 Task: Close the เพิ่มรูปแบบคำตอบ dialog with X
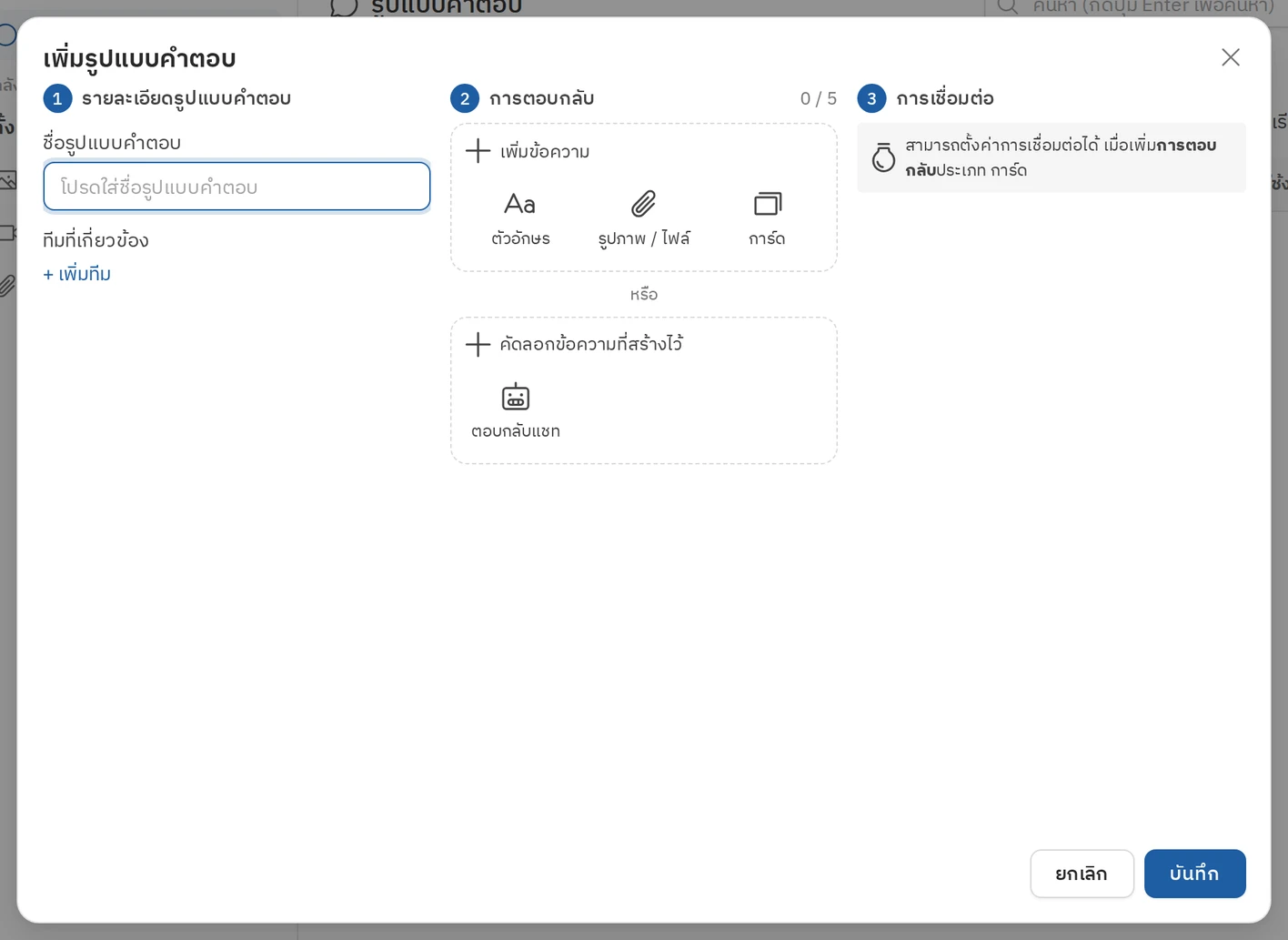point(1230,57)
